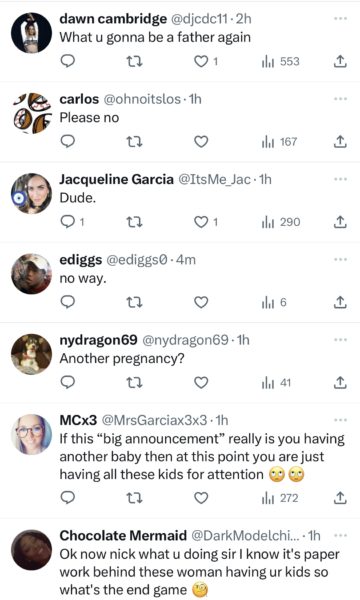Image resolution: width=360 pixels, height=600 pixels.
Task: View analytics on nydragon69's tweet
Action: coord(276,383)
